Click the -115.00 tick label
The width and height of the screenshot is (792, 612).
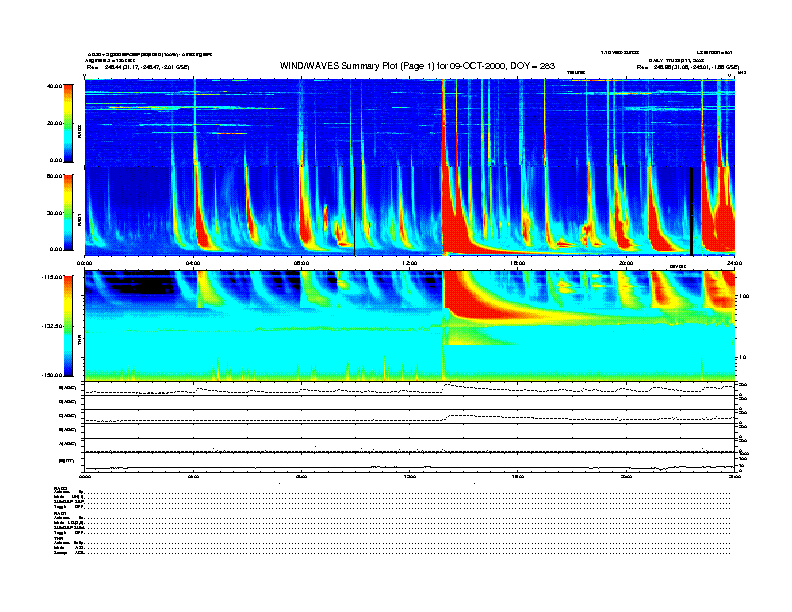coord(53,277)
